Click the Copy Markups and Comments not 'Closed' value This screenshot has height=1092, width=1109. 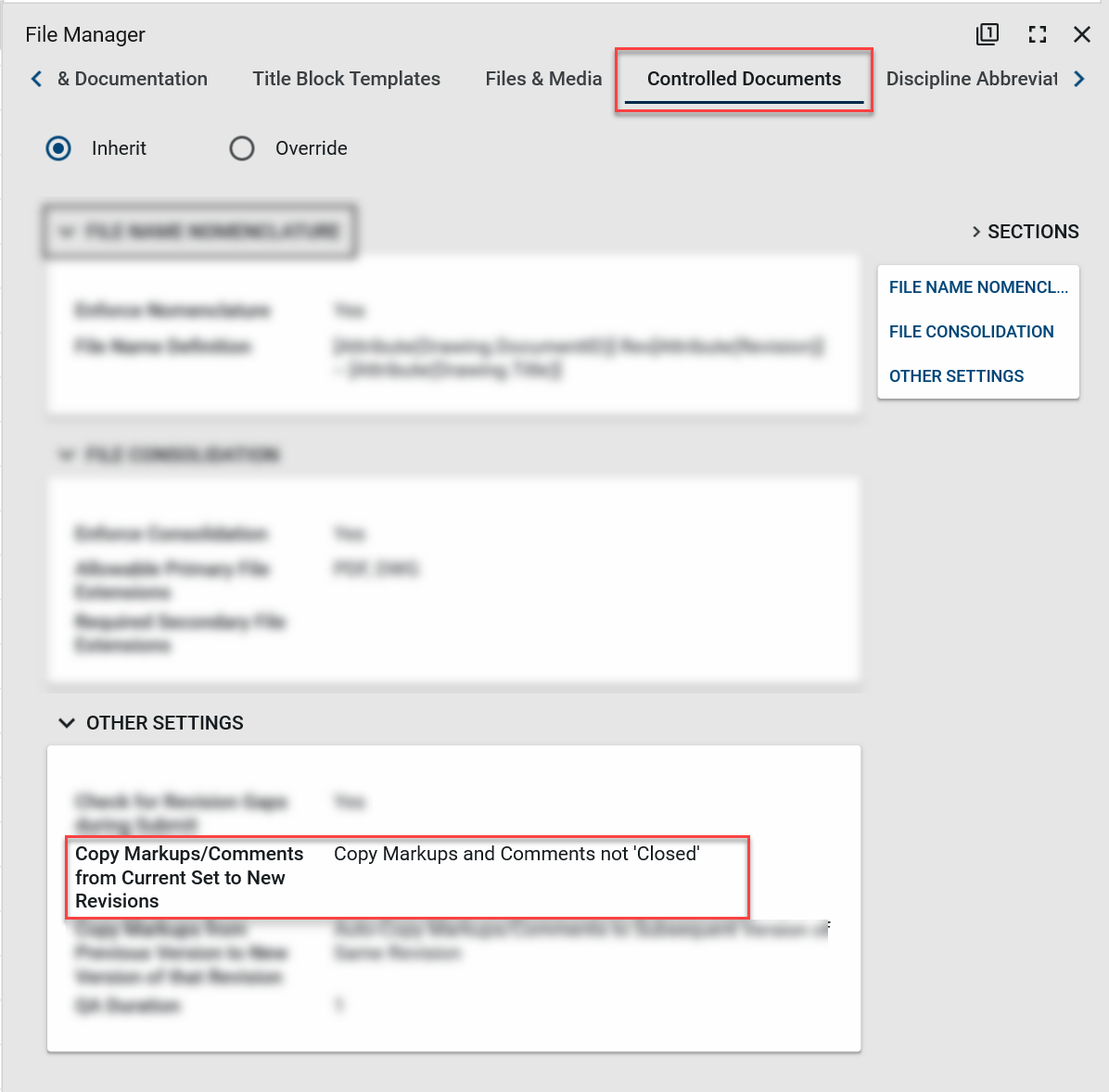pos(516,854)
